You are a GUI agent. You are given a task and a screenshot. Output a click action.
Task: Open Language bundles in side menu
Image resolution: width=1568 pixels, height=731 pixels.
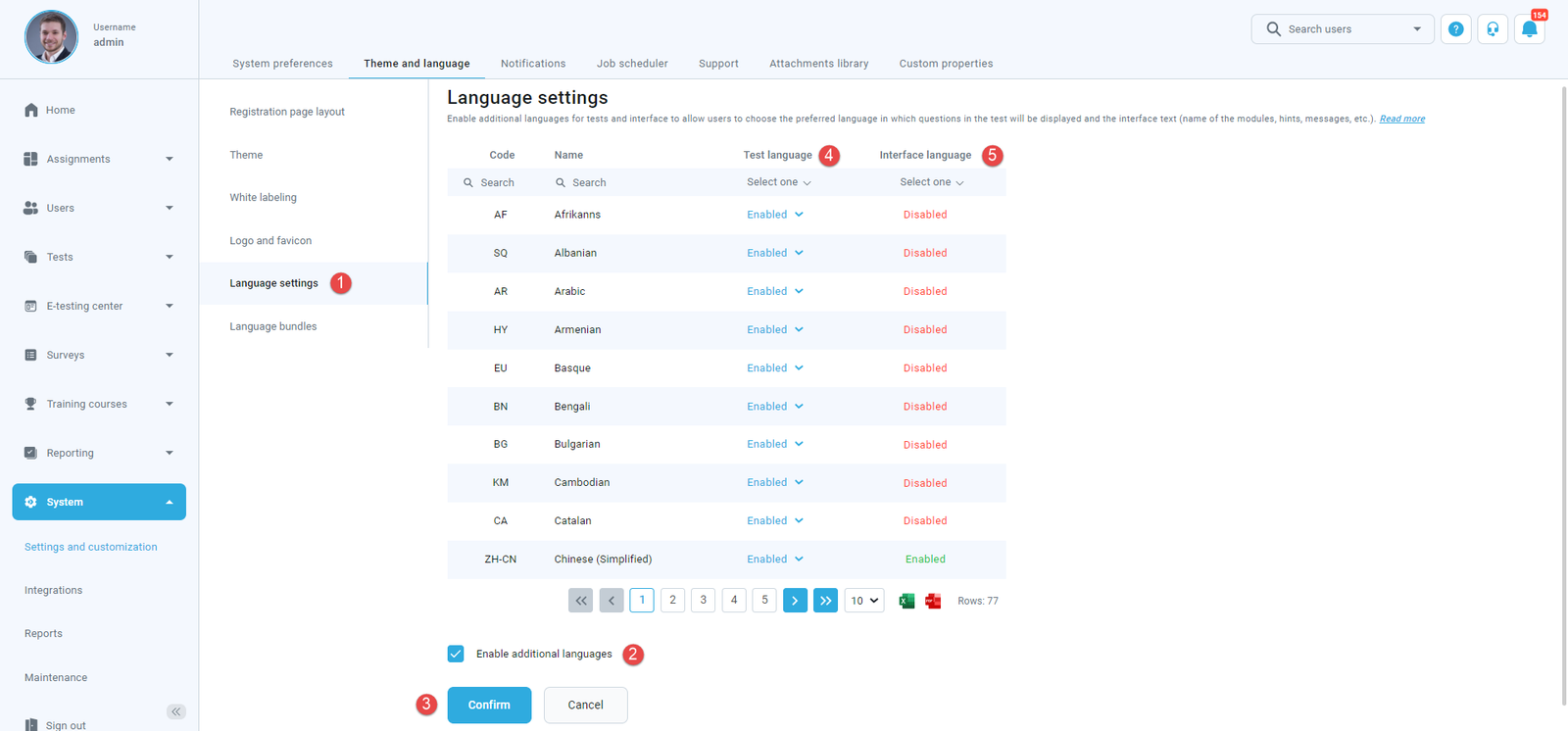click(x=273, y=326)
